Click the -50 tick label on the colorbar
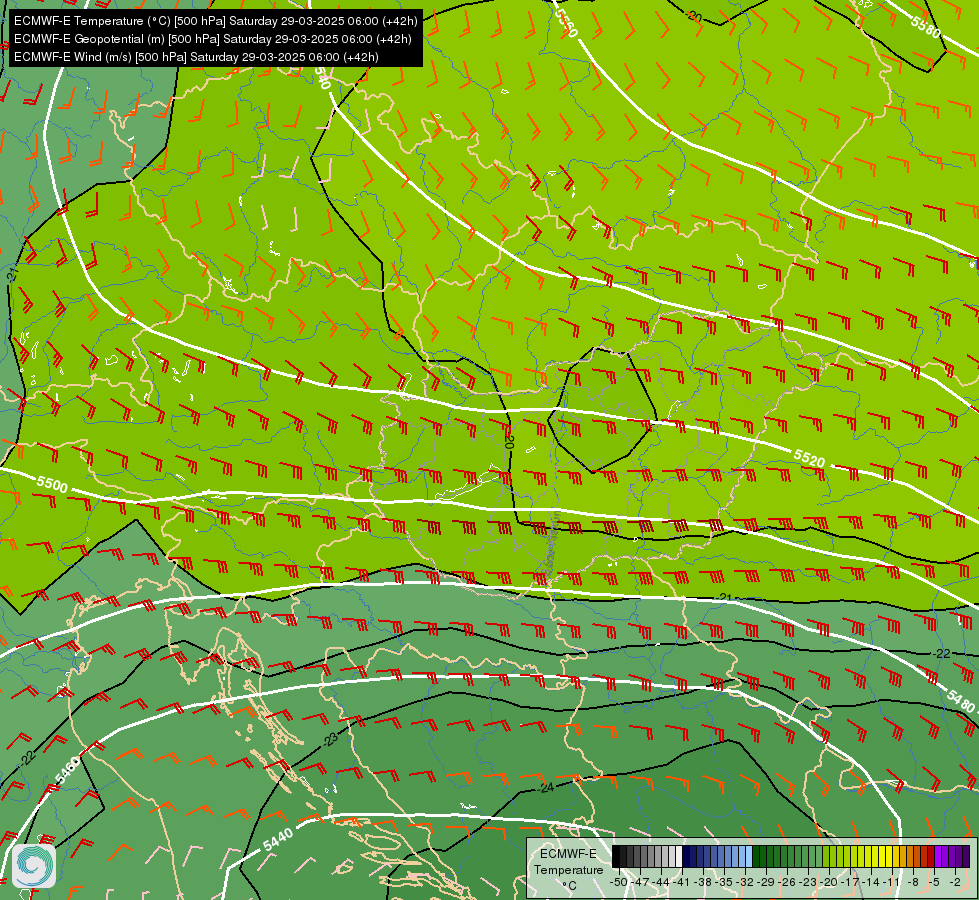Screen dimensions: 979x900 (618, 882)
